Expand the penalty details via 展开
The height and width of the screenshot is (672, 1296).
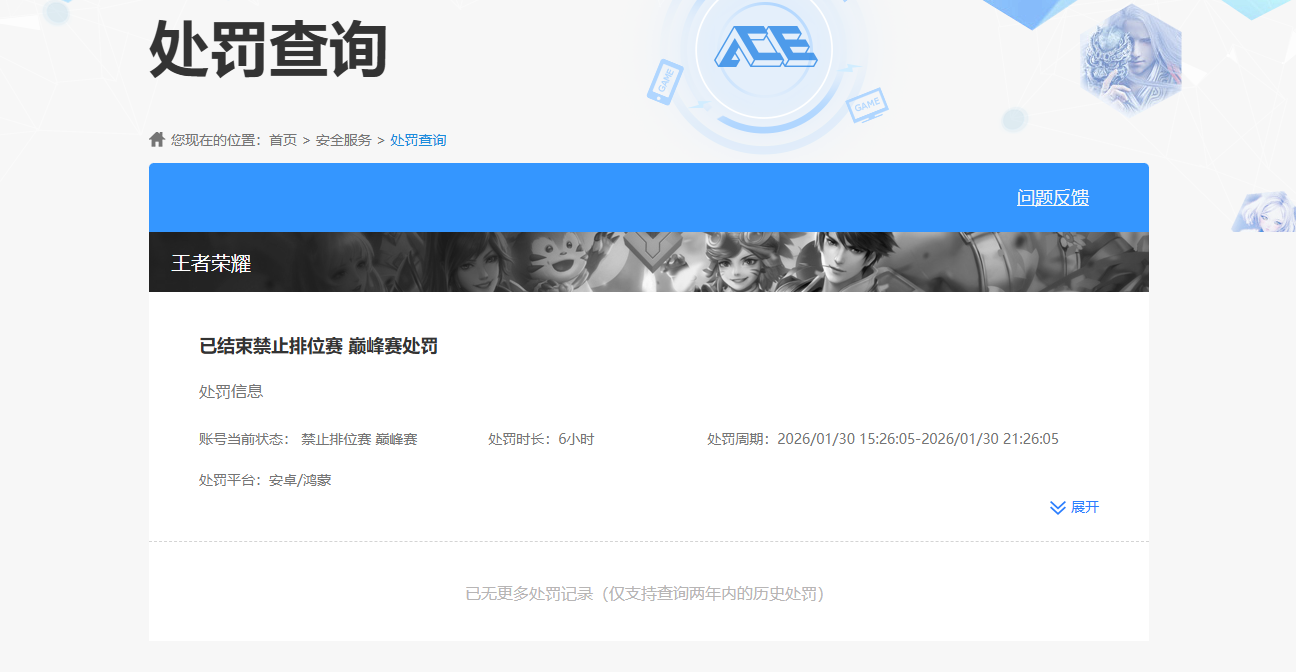pos(1087,507)
